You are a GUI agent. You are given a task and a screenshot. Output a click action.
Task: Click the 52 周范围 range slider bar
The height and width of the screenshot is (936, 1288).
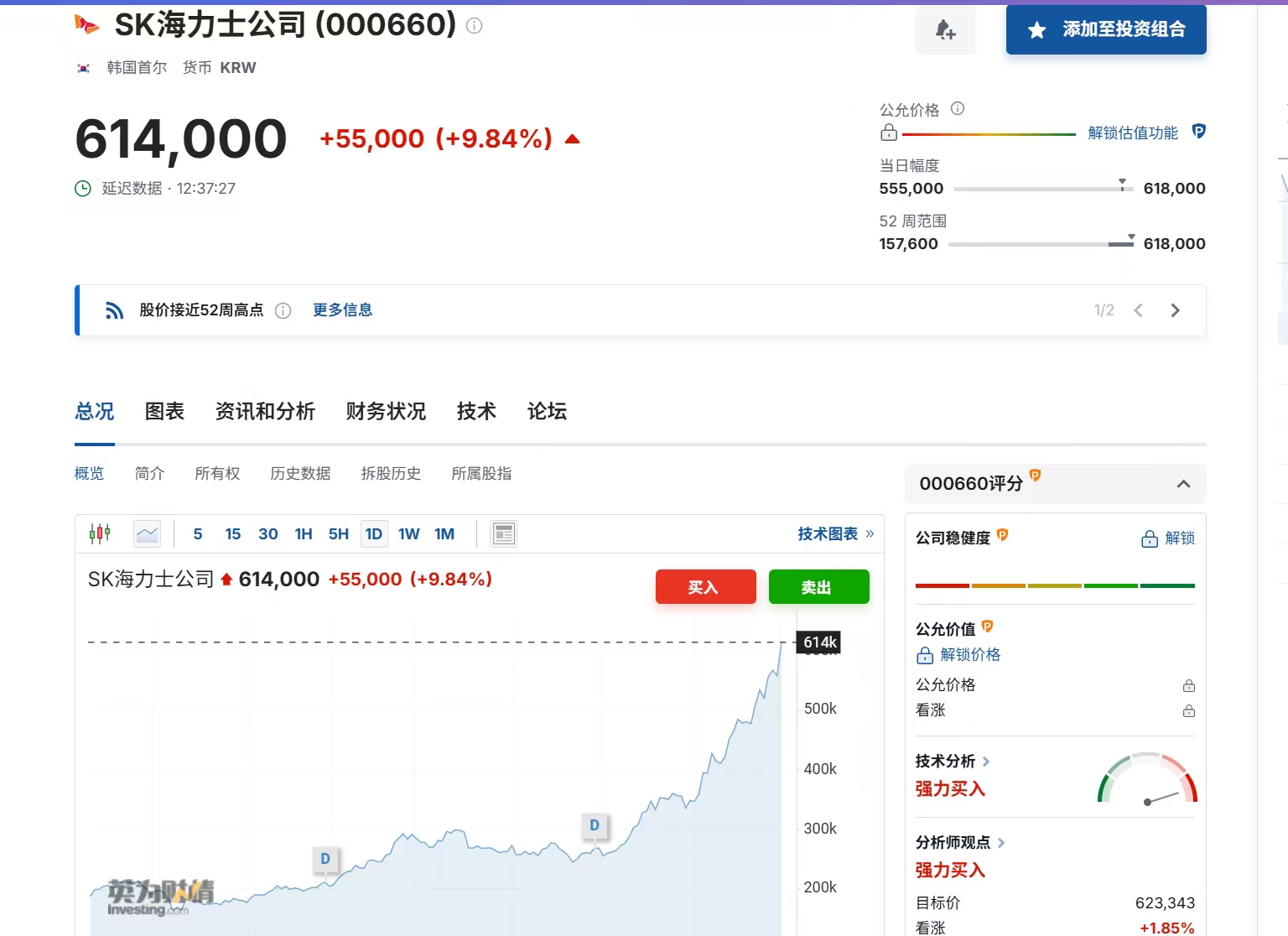pyautogui.click(x=1041, y=243)
